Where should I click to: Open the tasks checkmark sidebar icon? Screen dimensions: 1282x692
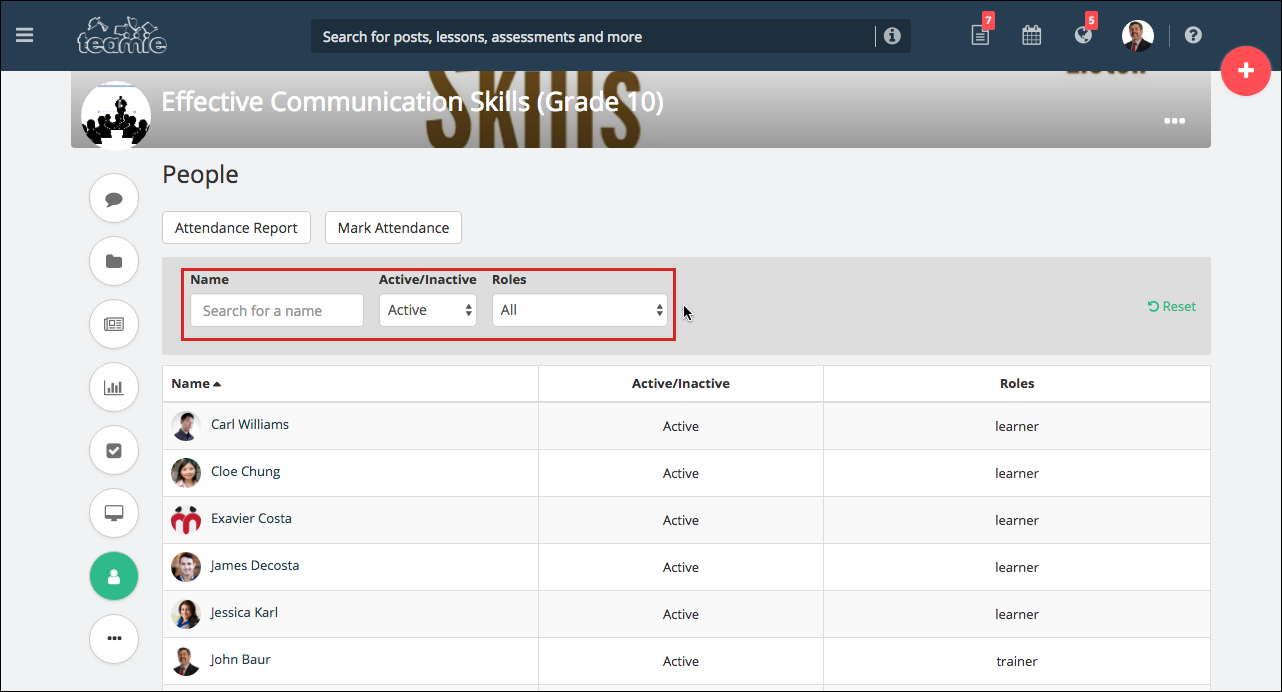click(114, 450)
